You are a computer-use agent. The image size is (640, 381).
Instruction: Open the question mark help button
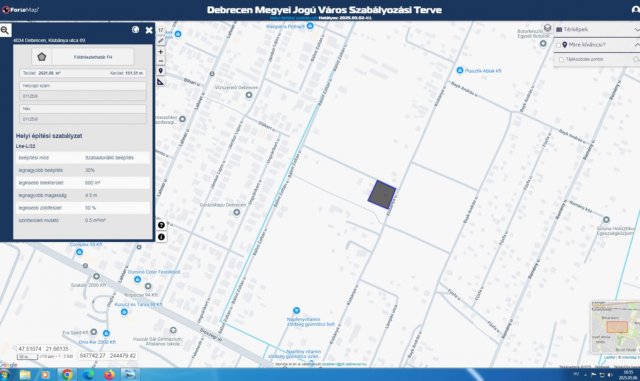point(161,225)
